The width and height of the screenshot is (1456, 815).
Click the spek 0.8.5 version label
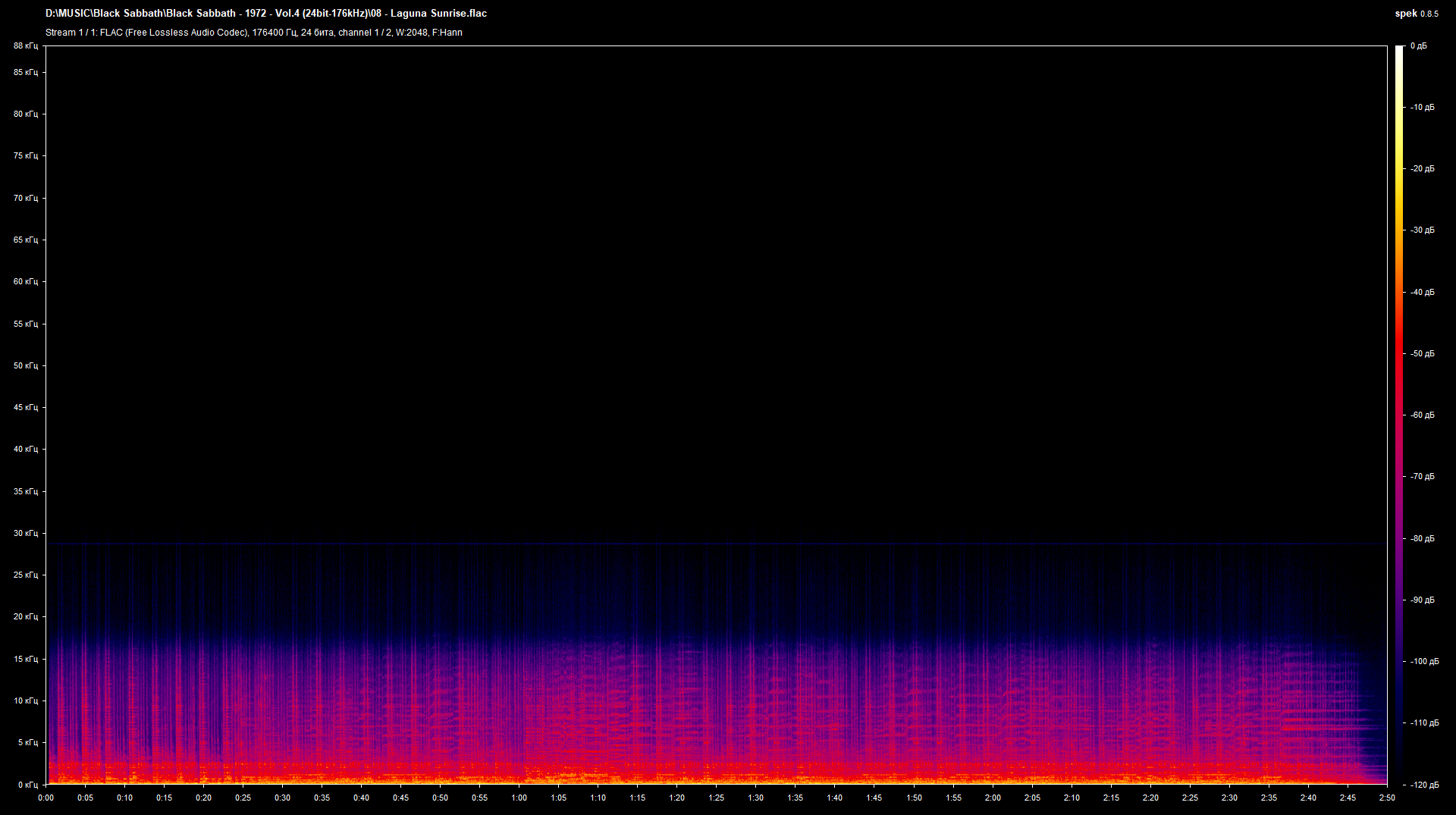pos(1416,14)
